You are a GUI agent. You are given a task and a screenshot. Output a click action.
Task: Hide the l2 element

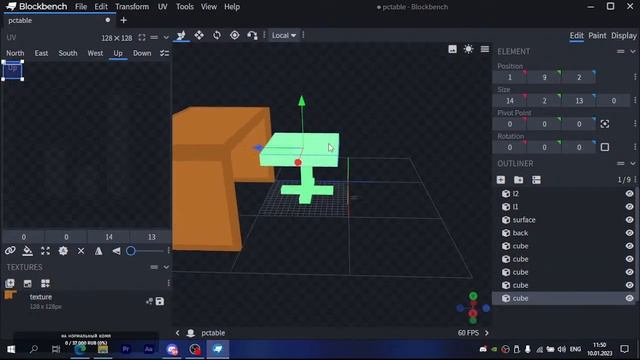(x=629, y=194)
